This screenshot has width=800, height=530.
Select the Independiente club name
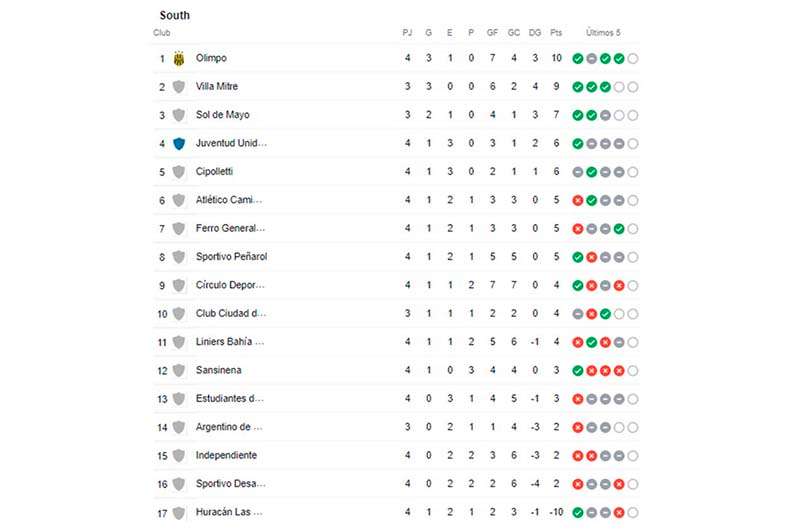pyautogui.click(x=226, y=455)
